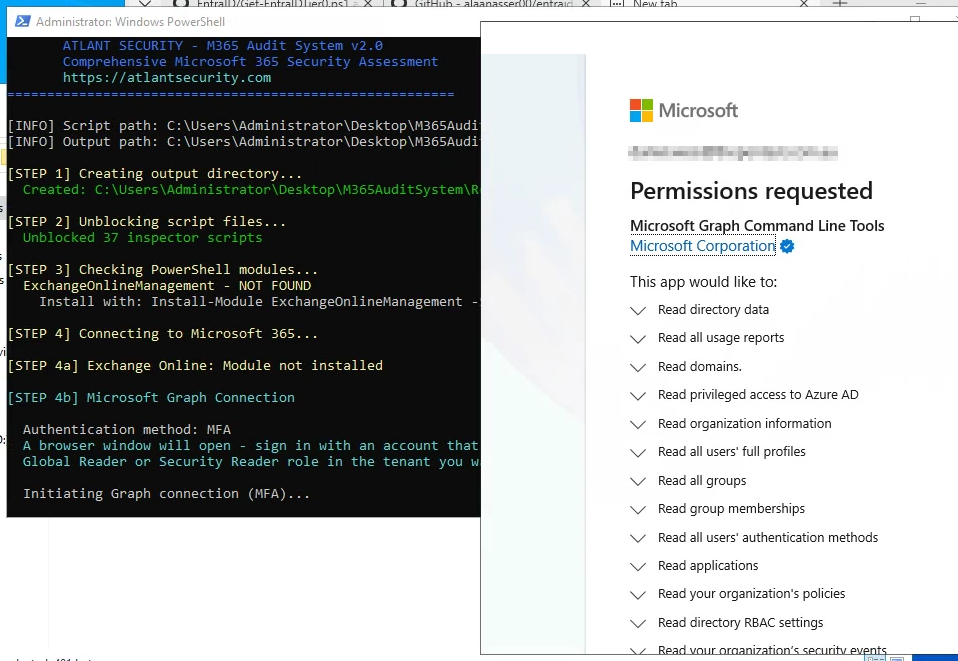Expand the Read all groups permission
Screen dimensions: 958x661
(x=638, y=481)
